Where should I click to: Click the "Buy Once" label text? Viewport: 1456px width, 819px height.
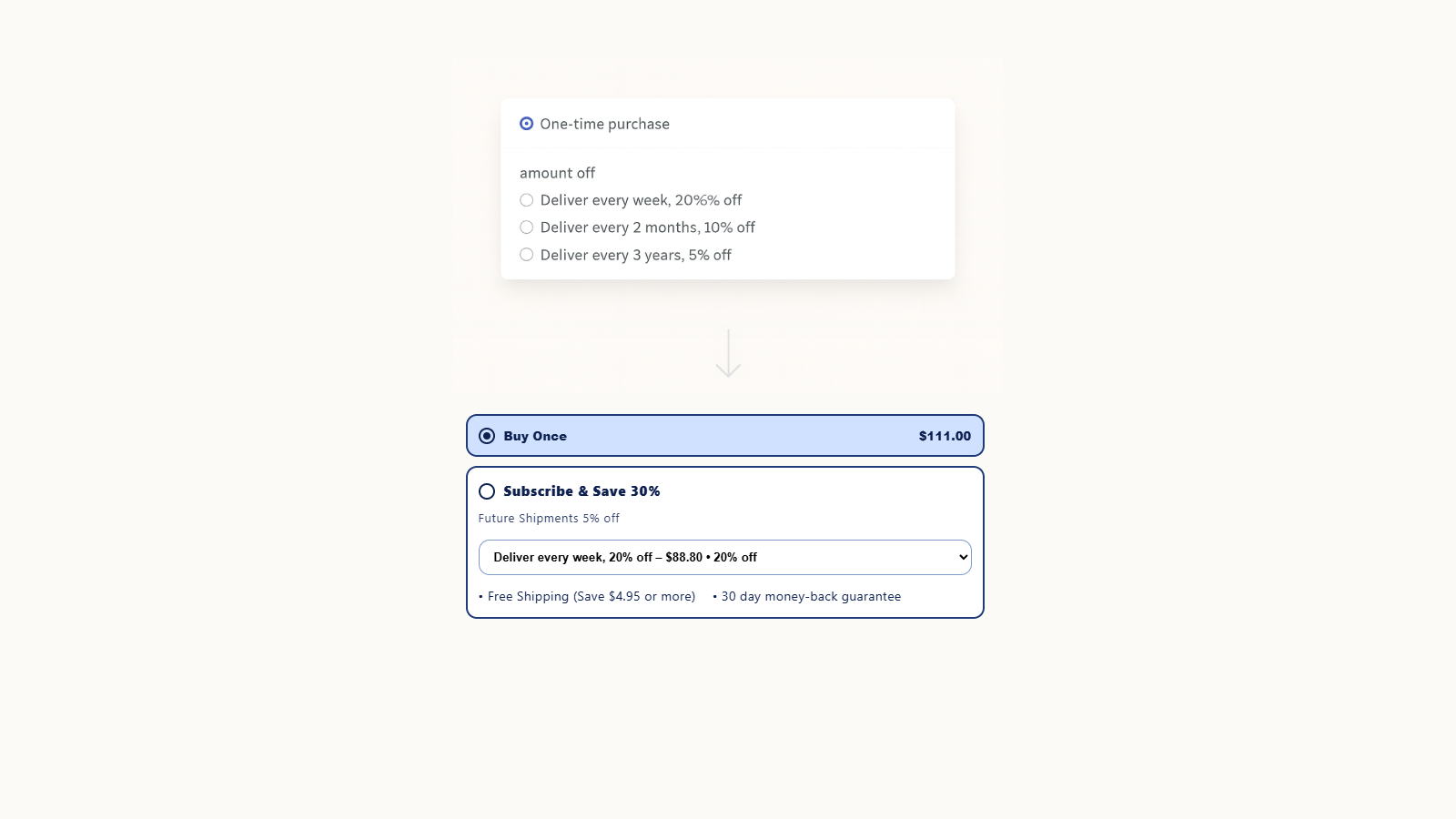click(535, 436)
